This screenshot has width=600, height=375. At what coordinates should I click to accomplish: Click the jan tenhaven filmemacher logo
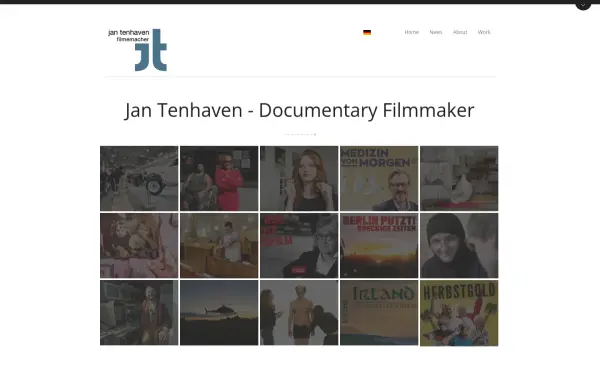138,50
